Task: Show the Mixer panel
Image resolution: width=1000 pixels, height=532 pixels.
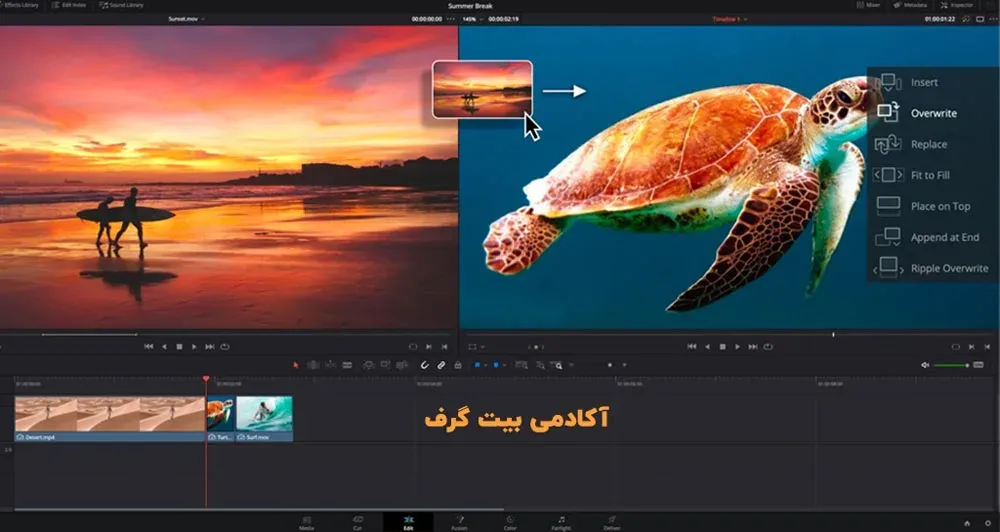Action: pyautogui.click(x=868, y=5)
